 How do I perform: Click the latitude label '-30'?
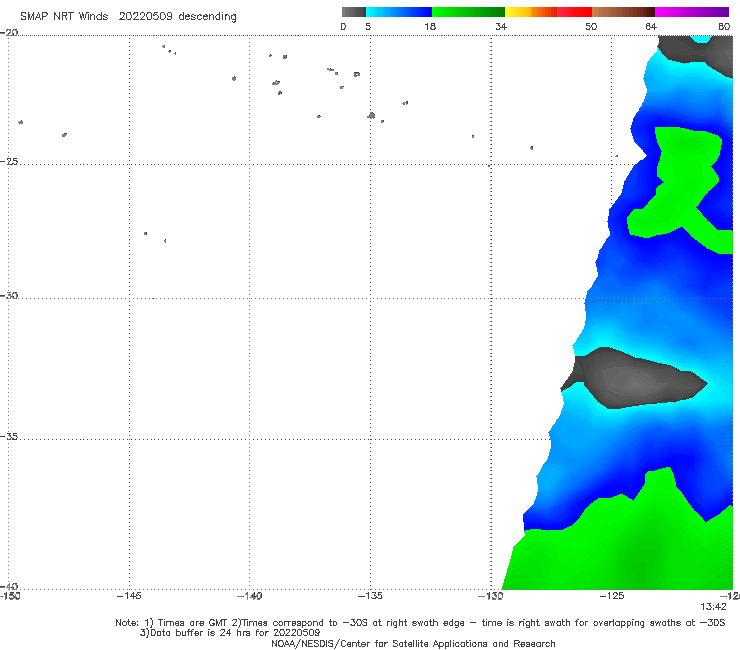[x=9, y=296]
